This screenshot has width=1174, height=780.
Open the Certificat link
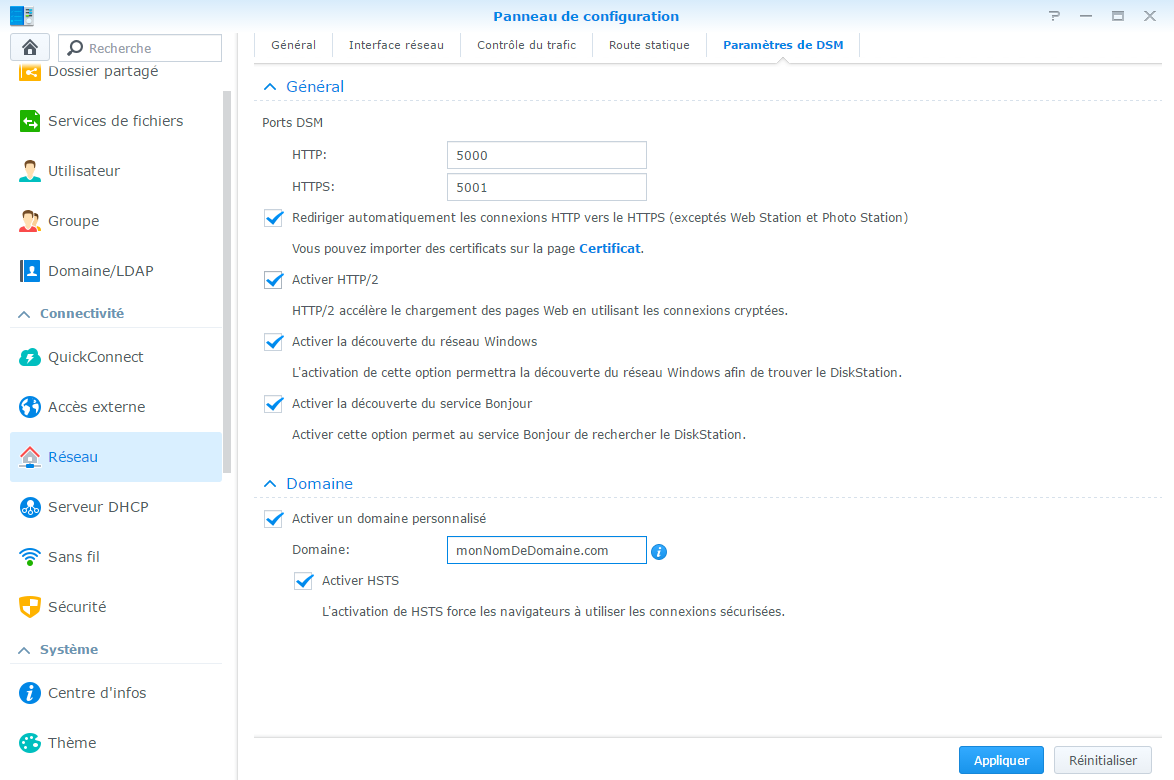click(x=609, y=249)
